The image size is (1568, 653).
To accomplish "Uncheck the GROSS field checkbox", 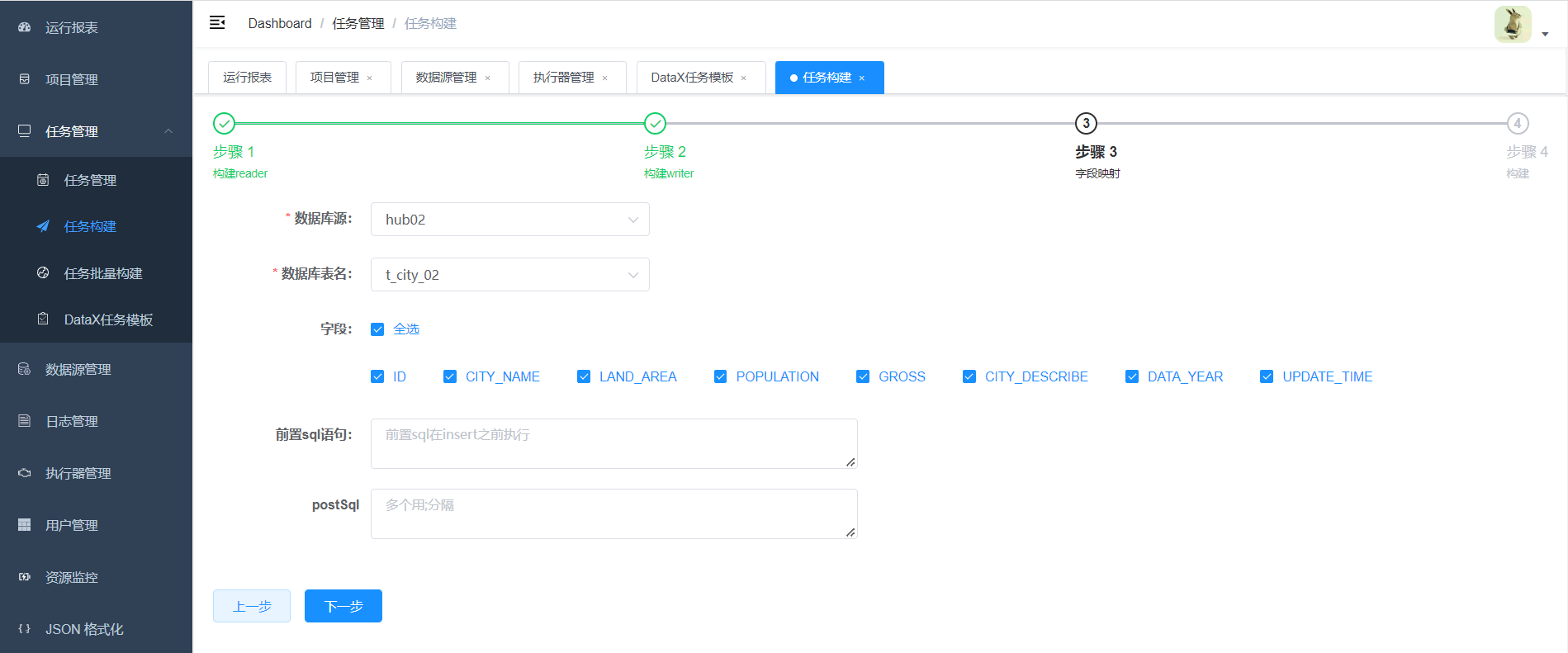I will point(863,376).
